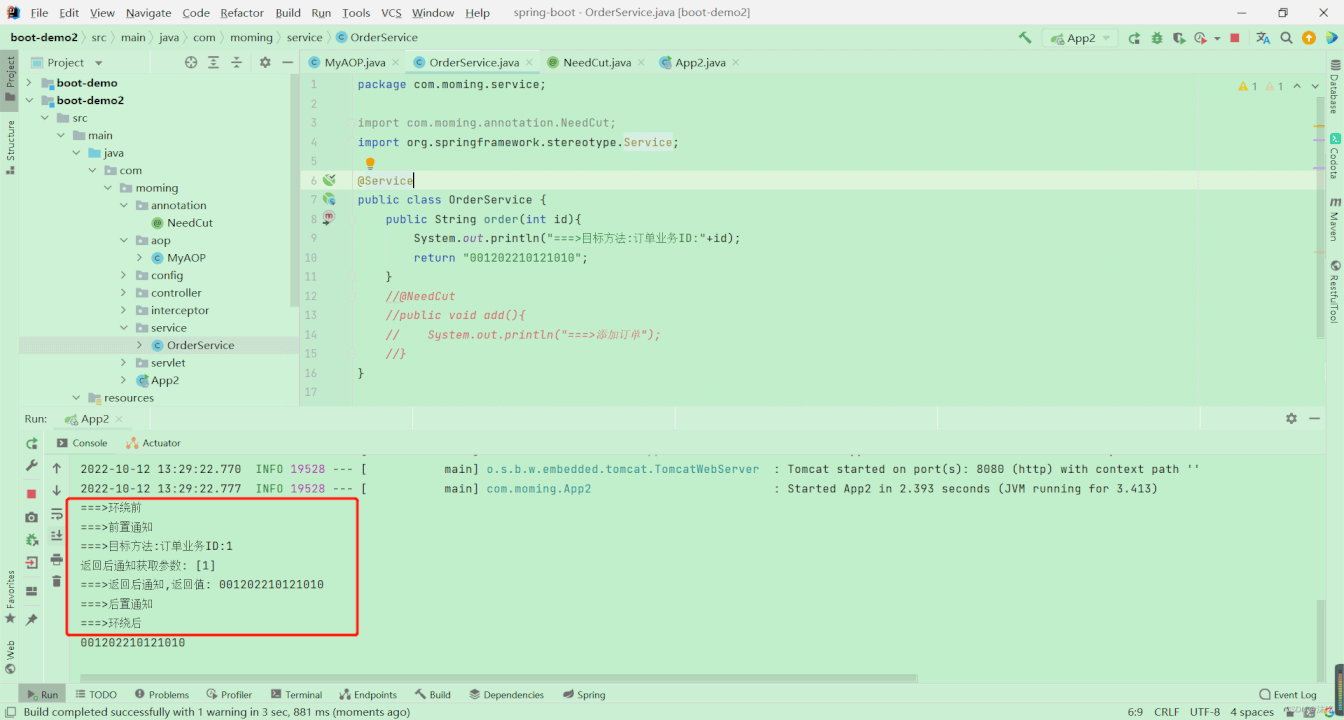Expand all nodes in Project panel

tap(214, 62)
